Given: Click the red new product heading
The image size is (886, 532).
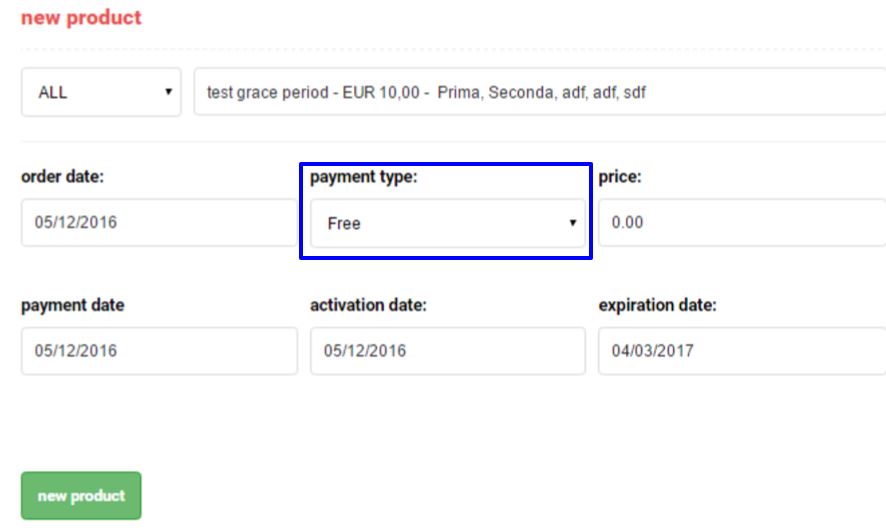Looking at the screenshot, I should 81,18.
